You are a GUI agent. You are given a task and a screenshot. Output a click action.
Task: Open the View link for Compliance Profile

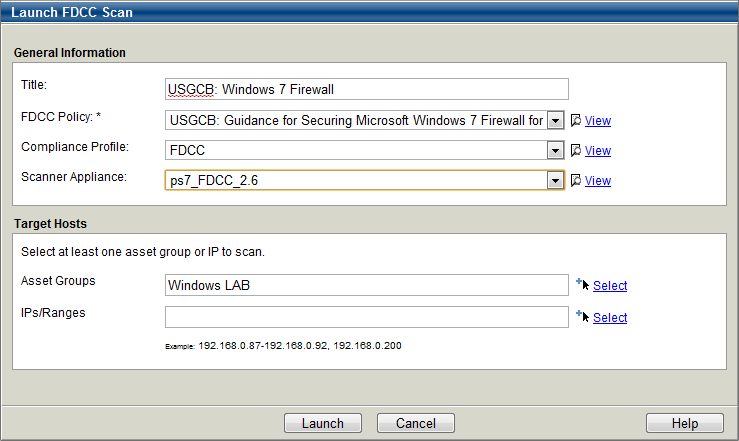(x=598, y=151)
